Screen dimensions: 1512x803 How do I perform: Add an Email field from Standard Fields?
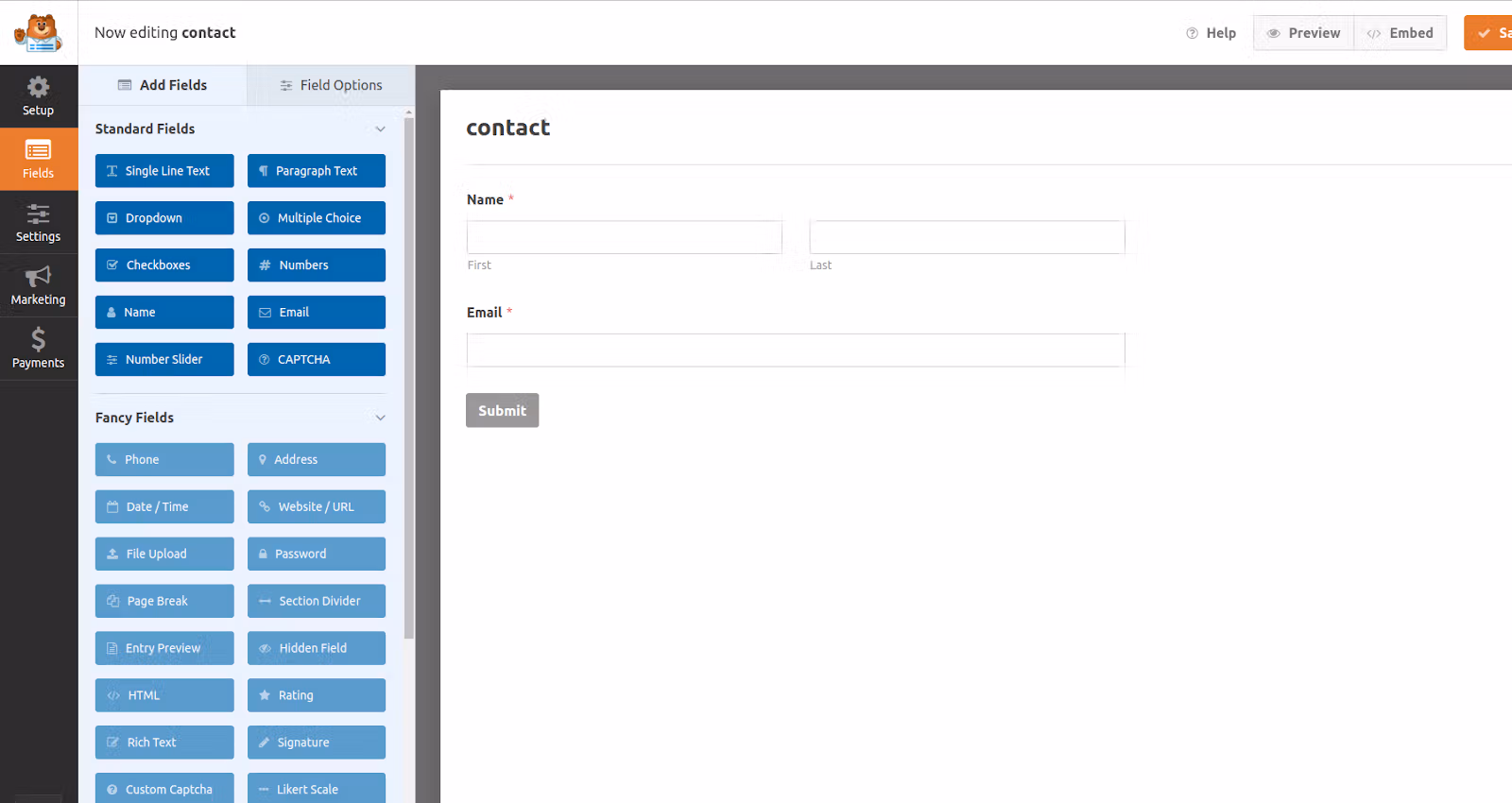[317, 313]
